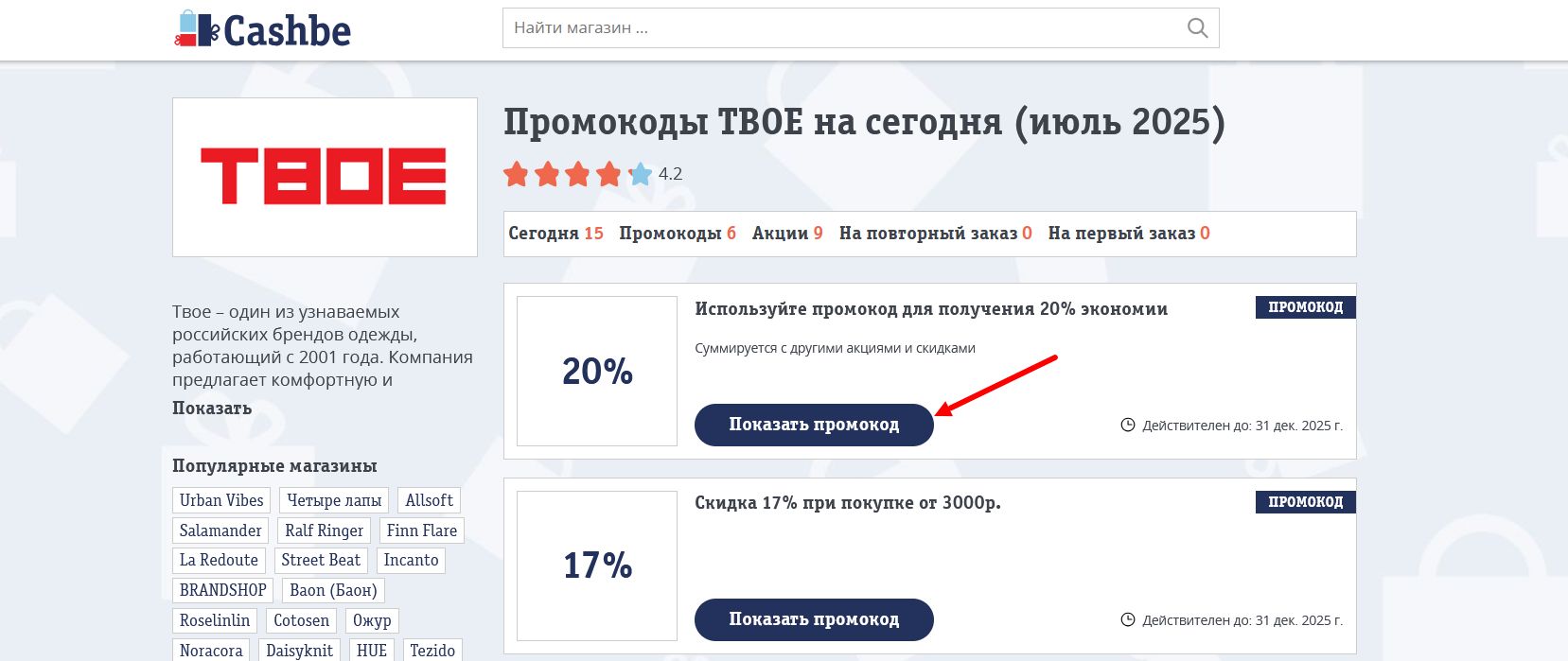This screenshot has height=661, width=1568.
Task: Click the 4.2 rating value
Action: click(x=670, y=174)
